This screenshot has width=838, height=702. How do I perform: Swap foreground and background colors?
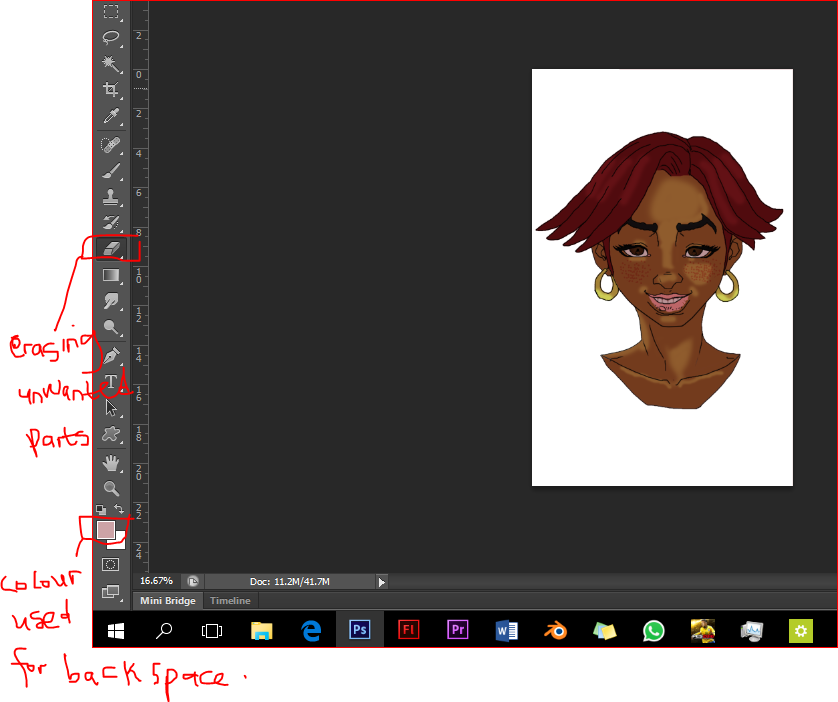coord(119,510)
